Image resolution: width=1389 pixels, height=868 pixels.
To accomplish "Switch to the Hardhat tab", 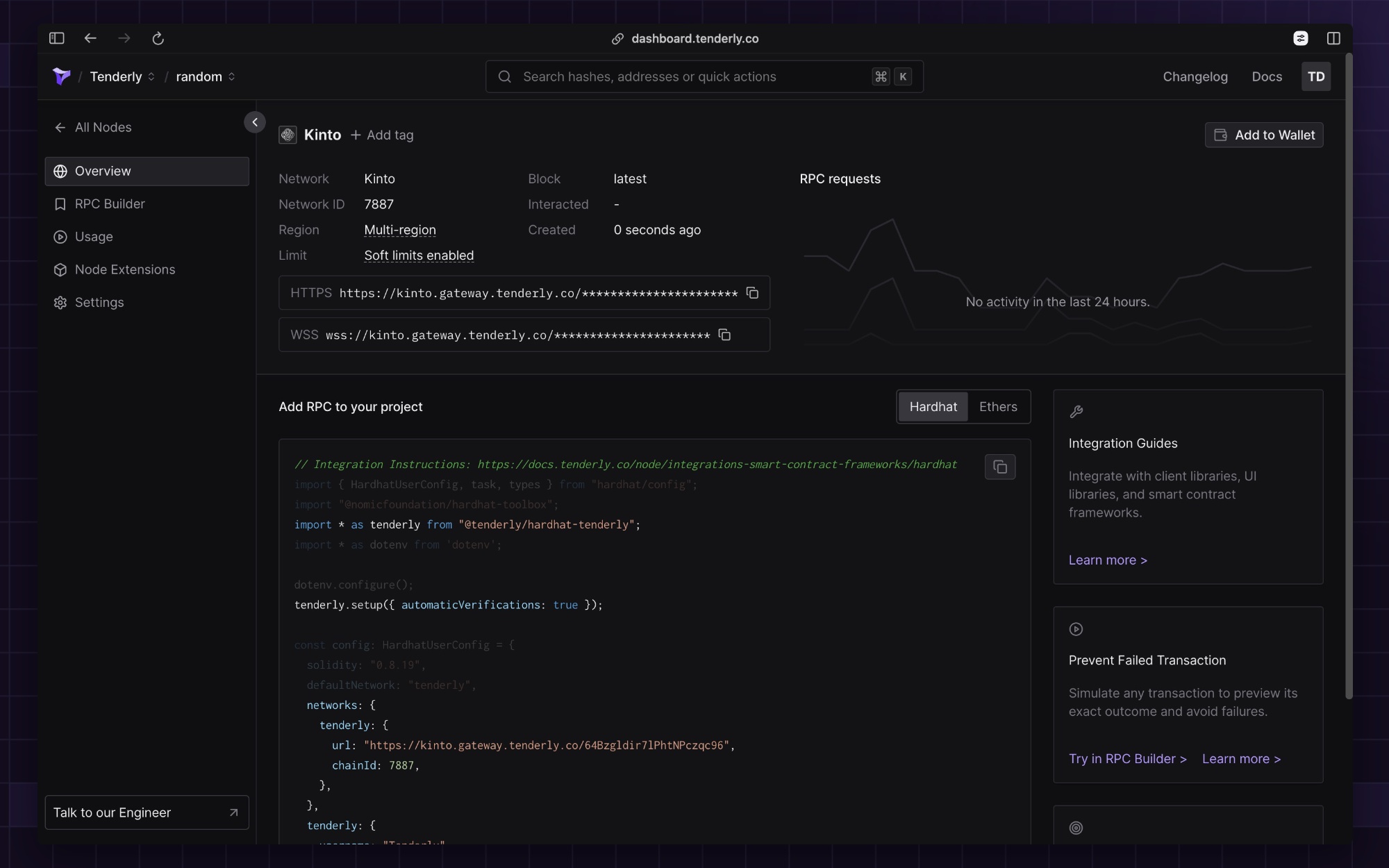I will pyautogui.click(x=933, y=406).
